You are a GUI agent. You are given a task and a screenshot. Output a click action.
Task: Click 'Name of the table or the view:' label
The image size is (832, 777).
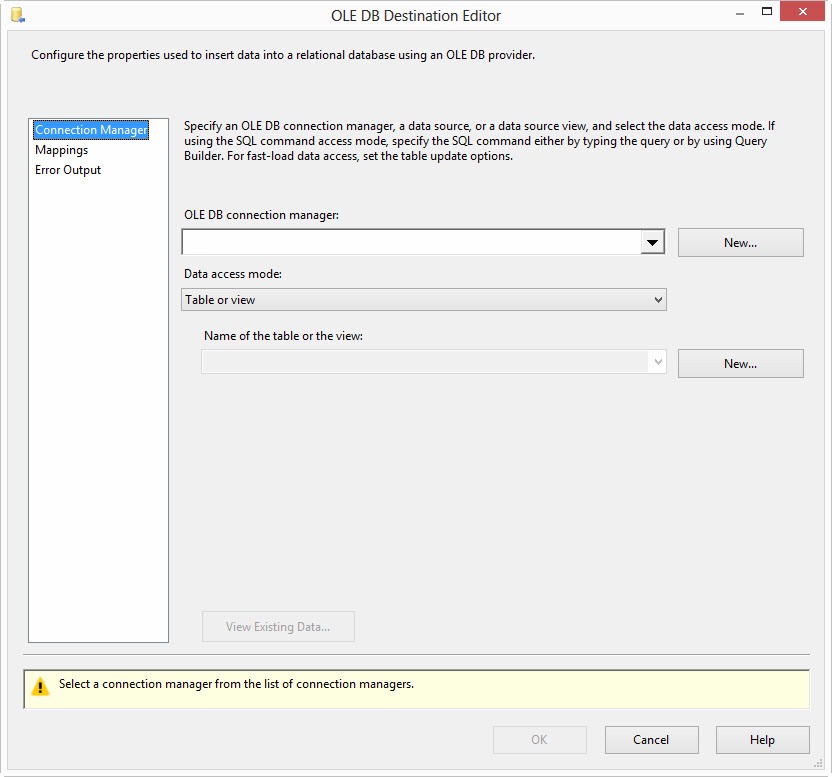(x=283, y=336)
